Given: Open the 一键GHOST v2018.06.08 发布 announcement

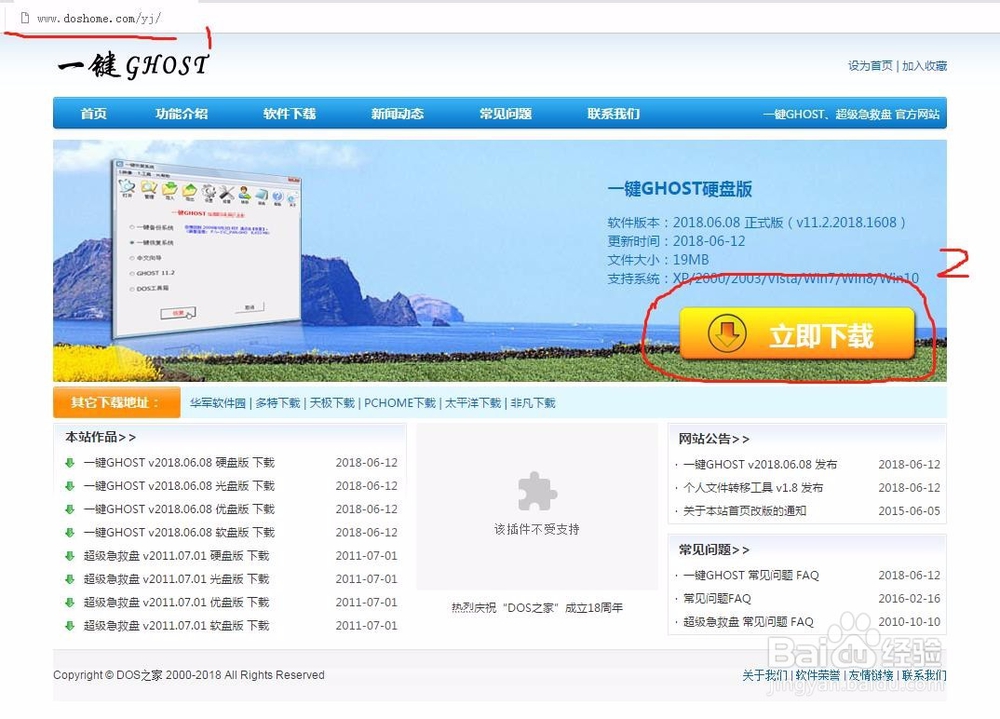Looking at the screenshot, I should pos(760,464).
